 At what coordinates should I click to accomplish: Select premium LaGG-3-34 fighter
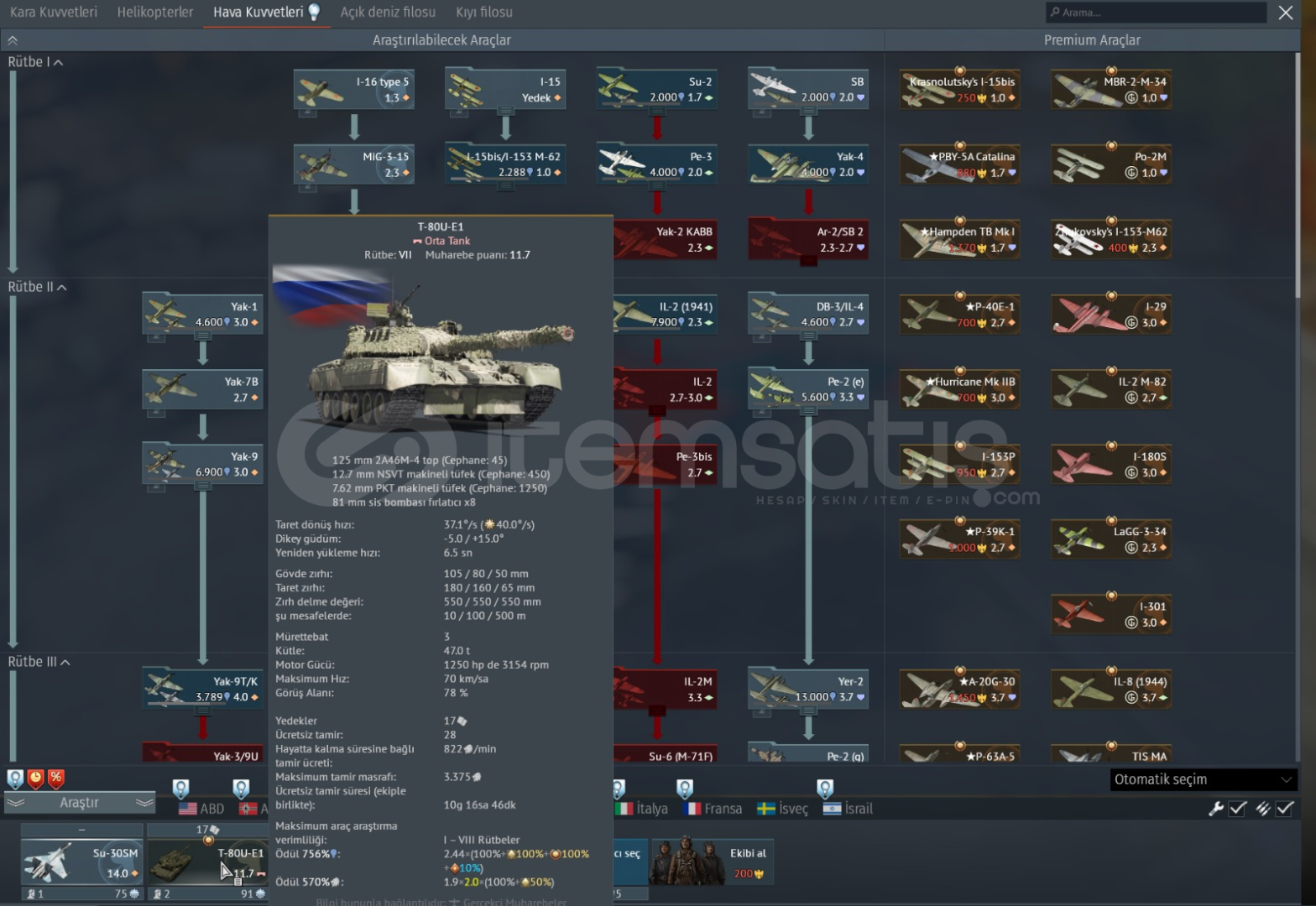click(1111, 539)
